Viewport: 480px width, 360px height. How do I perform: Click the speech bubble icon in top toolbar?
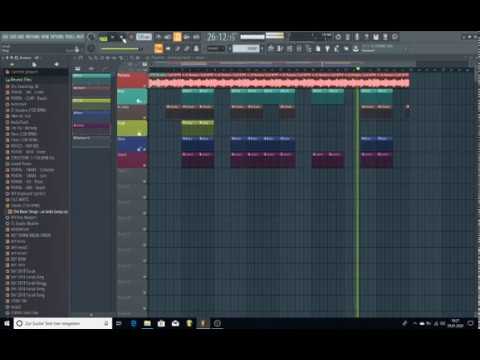click(x=395, y=37)
